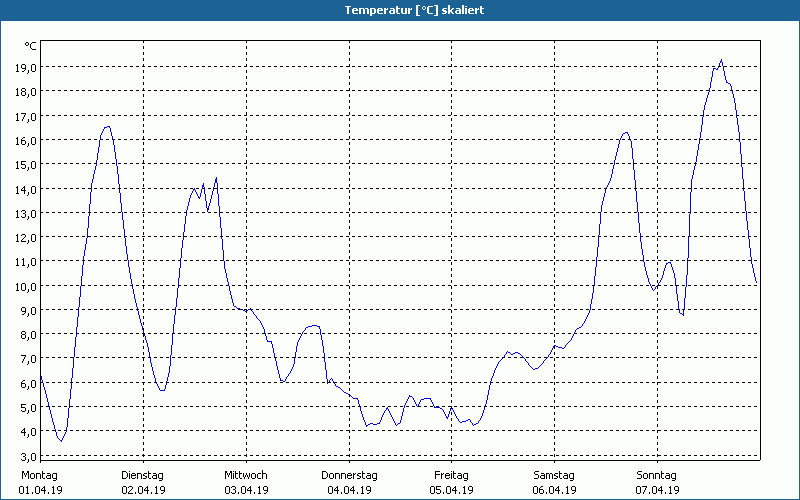This screenshot has width=800, height=500.
Task: Click the Montag afternoon temperature peak
Action: pyautogui.click(x=108, y=127)
